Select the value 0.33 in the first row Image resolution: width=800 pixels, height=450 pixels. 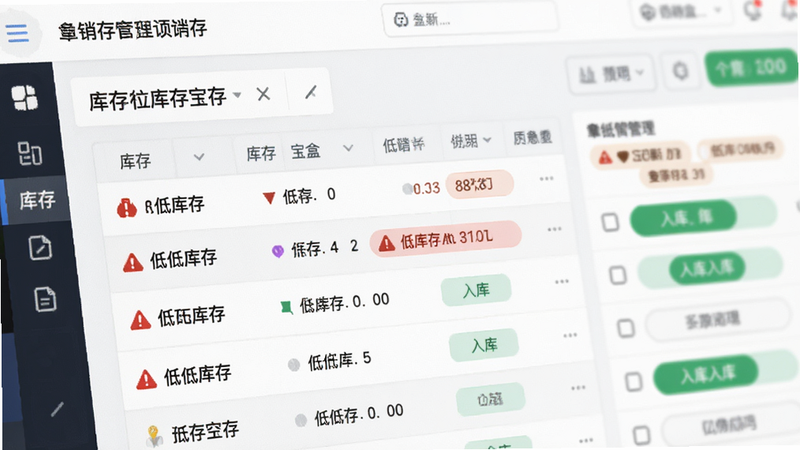pyautogui.click(x=427, y=188)
